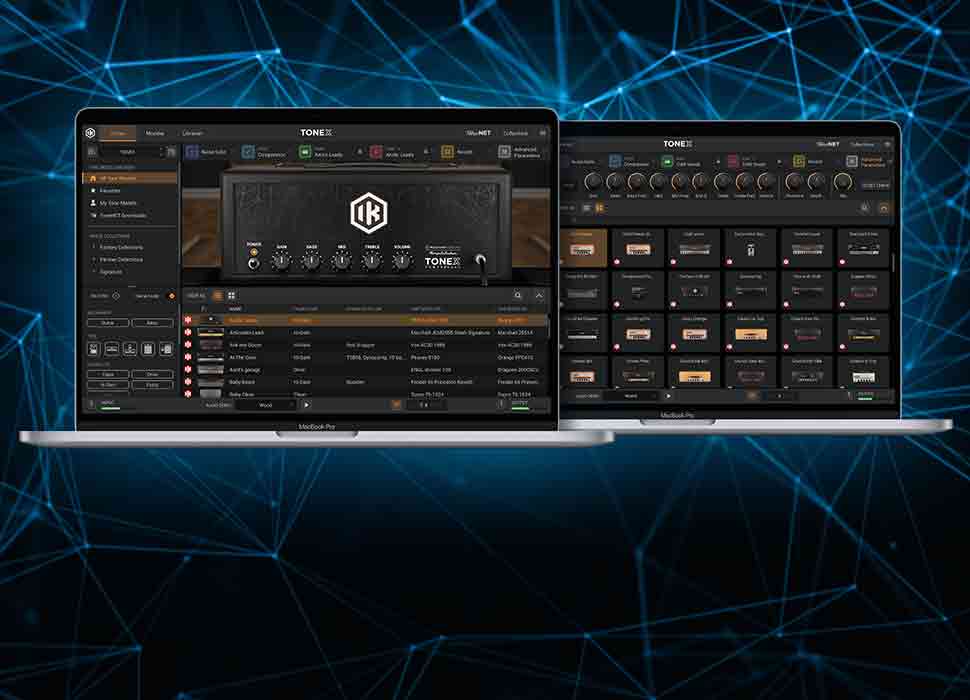Select the orange highlighted tone card, back laptop
This screenshot has height=700, width=970.
coord(583,248)
